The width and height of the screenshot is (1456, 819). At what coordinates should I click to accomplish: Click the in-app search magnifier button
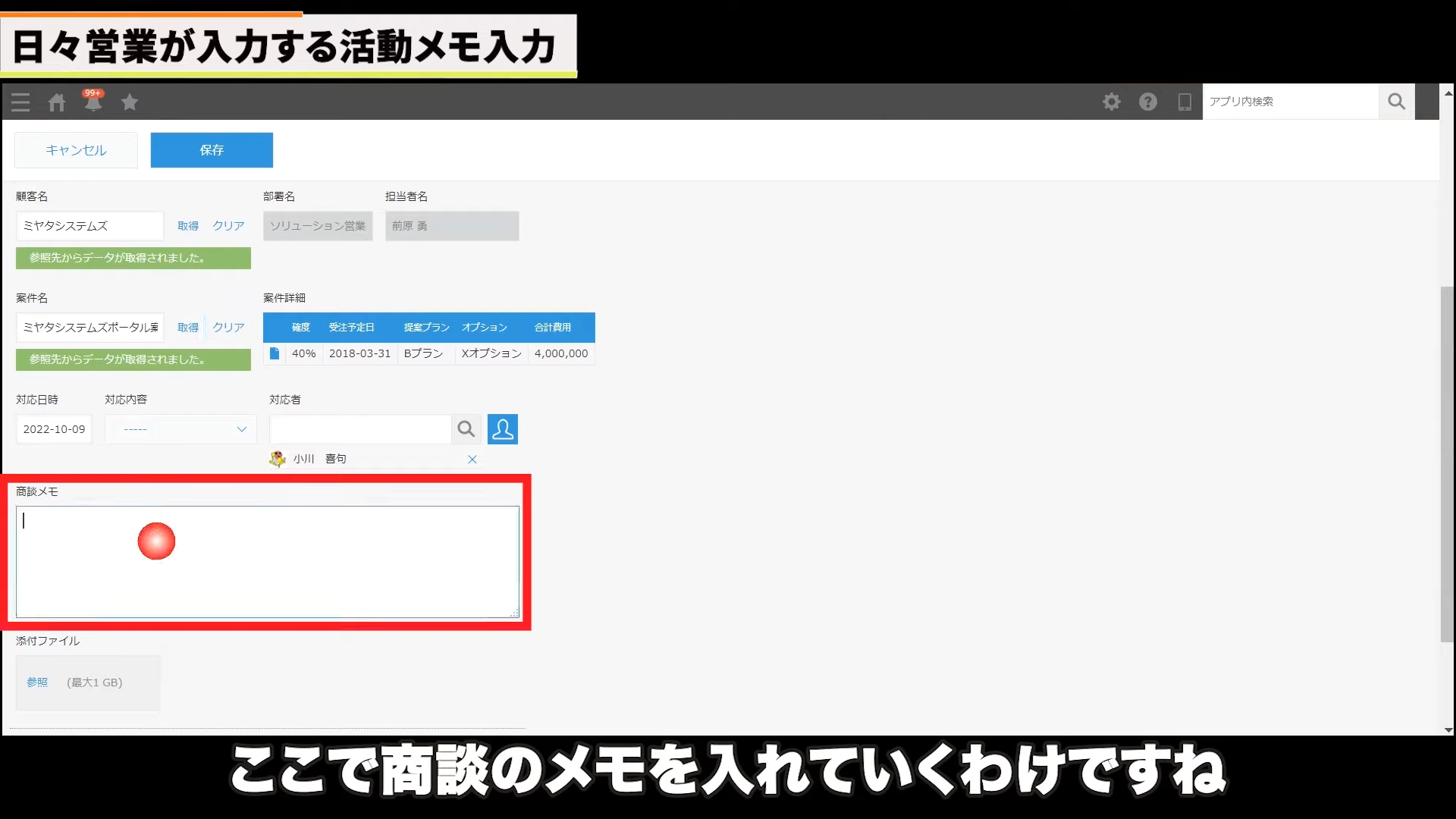[x=1397, y=102]
